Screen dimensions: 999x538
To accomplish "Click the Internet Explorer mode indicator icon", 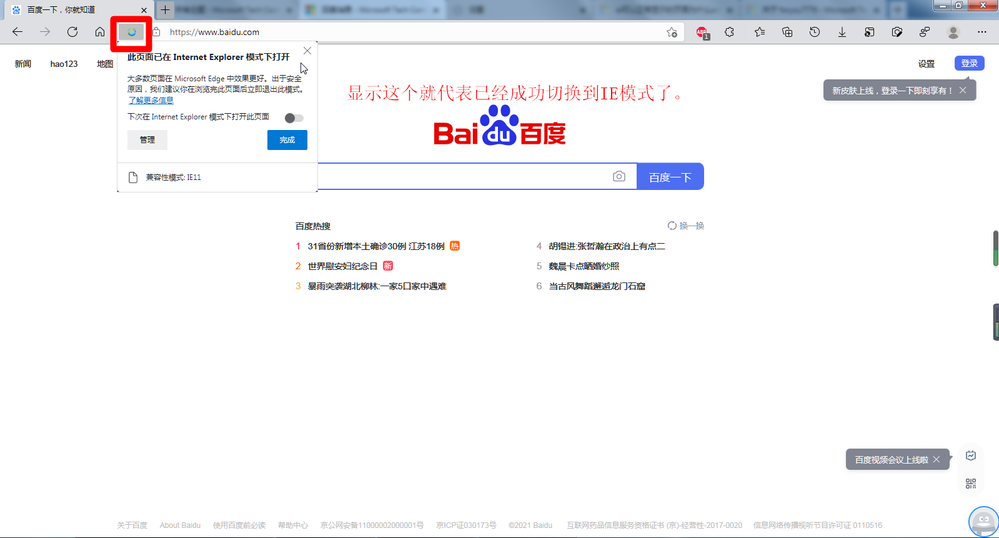I will tap(132, 32).
